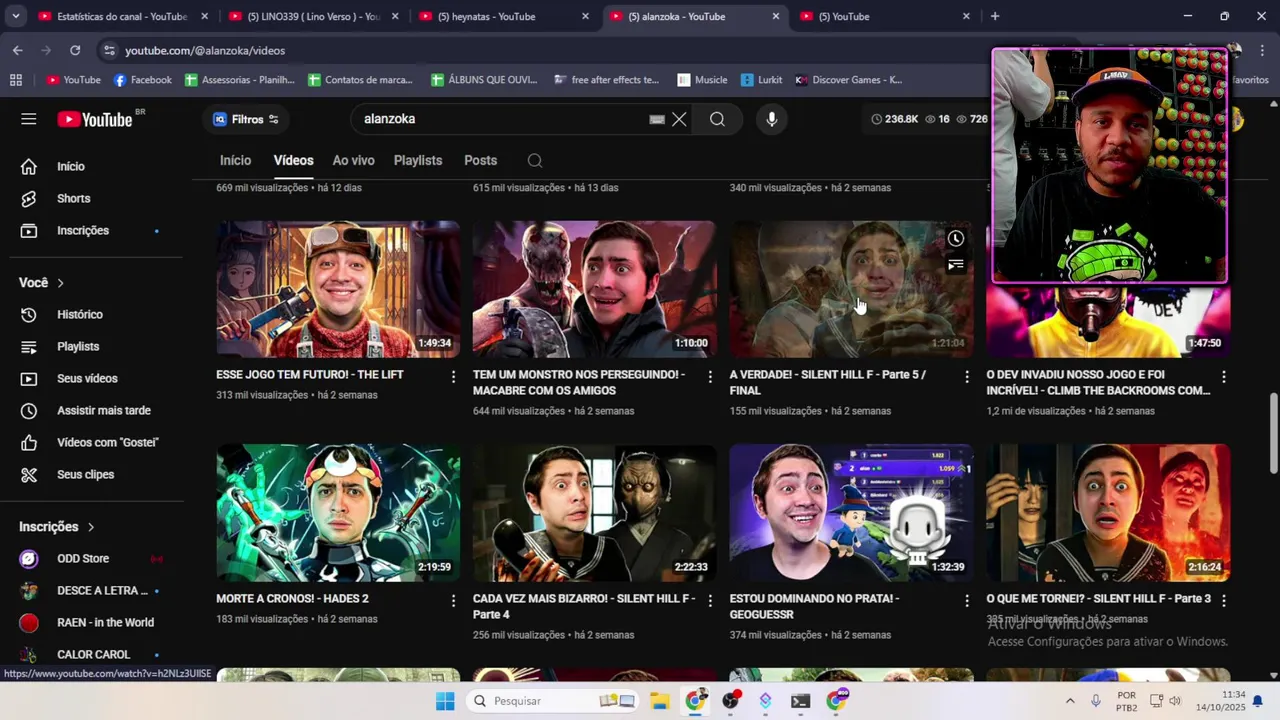Open ESTOU DOMINANDO NO PRATA title

pos(814,607)
